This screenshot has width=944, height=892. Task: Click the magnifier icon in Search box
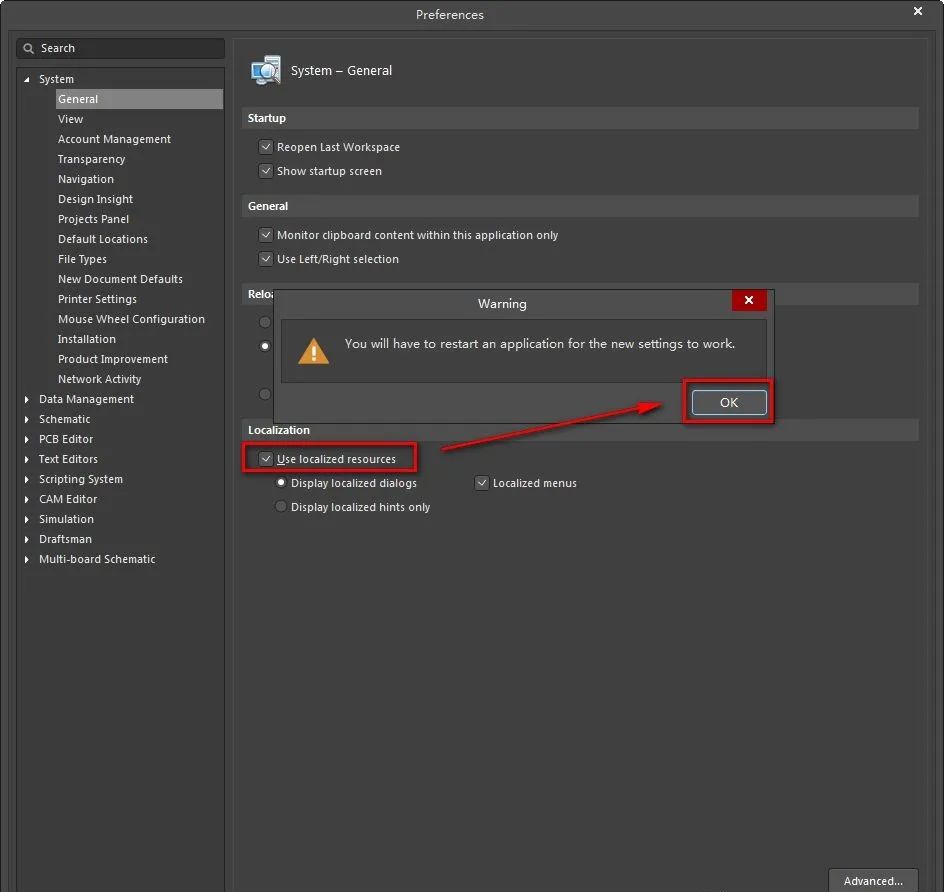[x=29, y=48]
